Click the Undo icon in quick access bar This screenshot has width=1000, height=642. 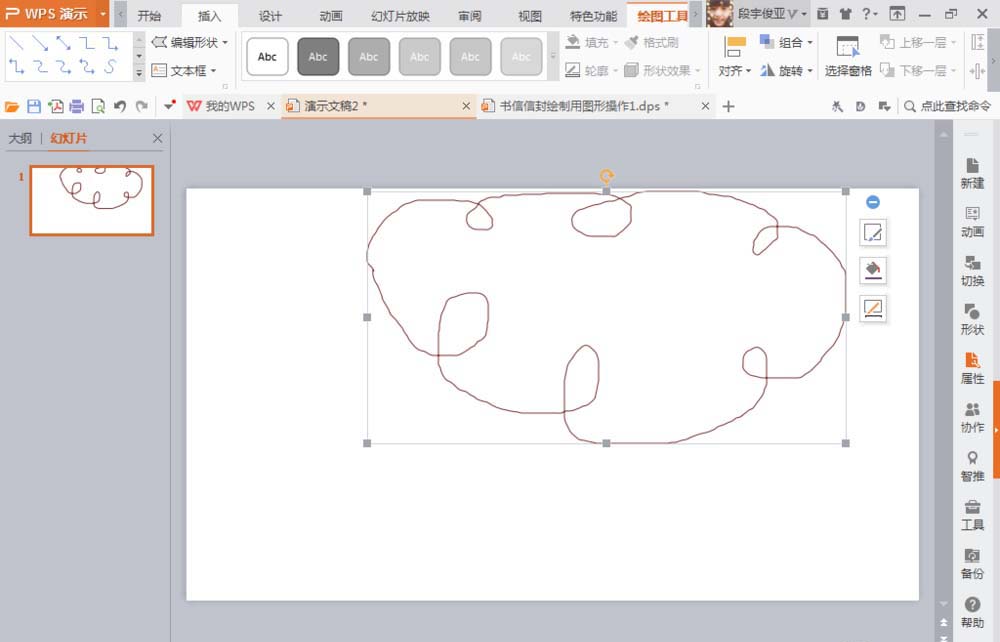(x=119, y=104)
